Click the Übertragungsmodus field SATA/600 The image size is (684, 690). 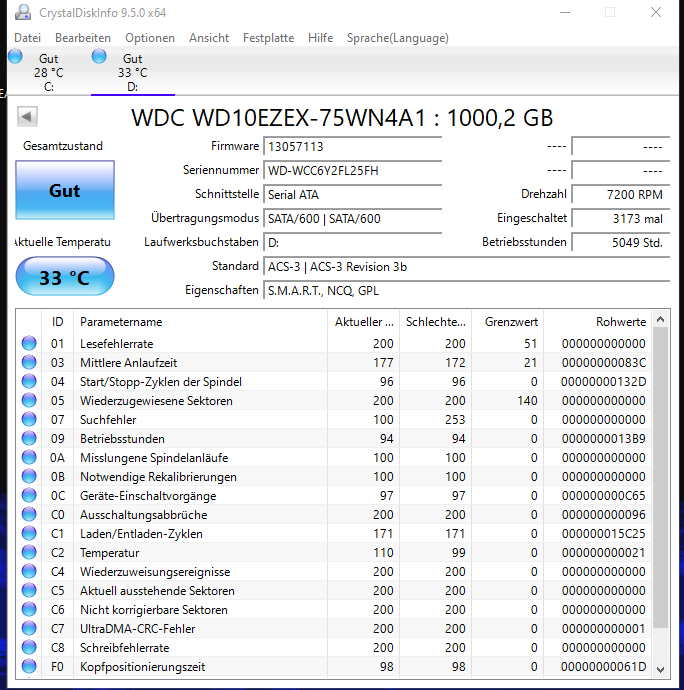pos(353,218)
